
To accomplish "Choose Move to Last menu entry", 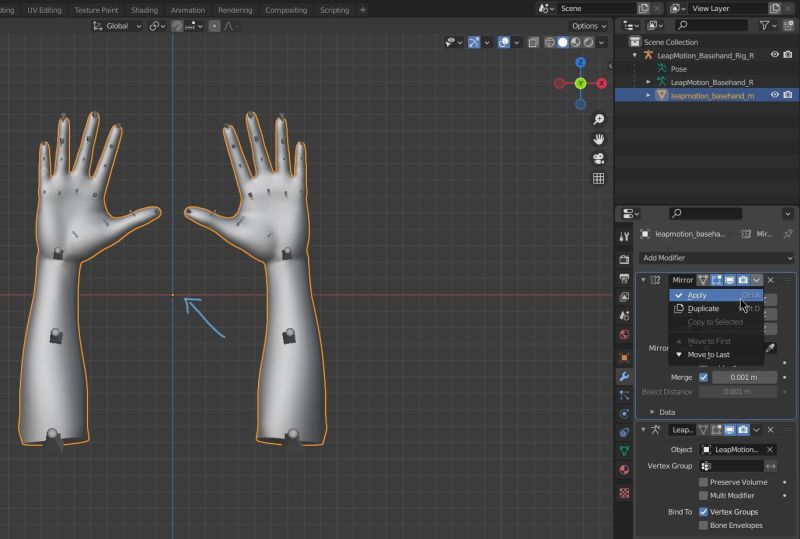I will coord(716,354).
